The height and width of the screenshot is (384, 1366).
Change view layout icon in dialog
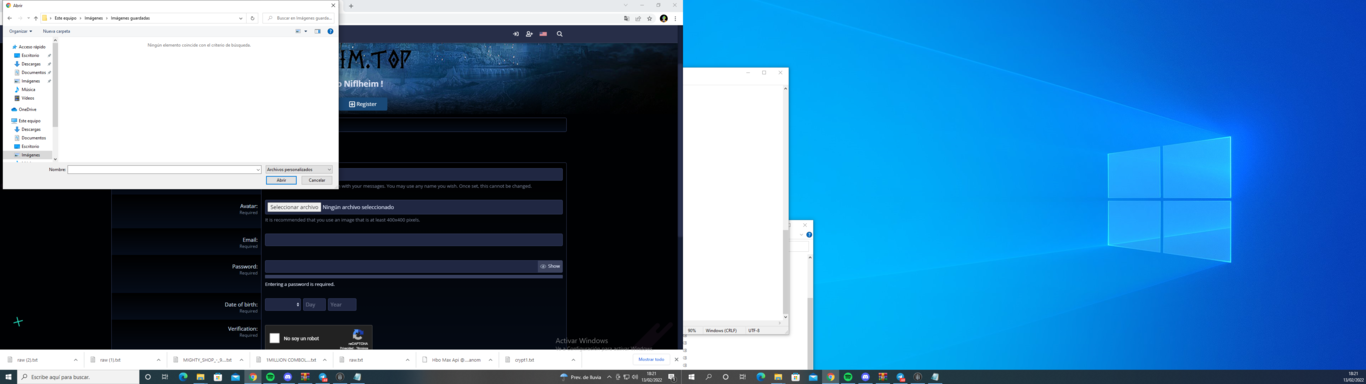pos(298,31)
